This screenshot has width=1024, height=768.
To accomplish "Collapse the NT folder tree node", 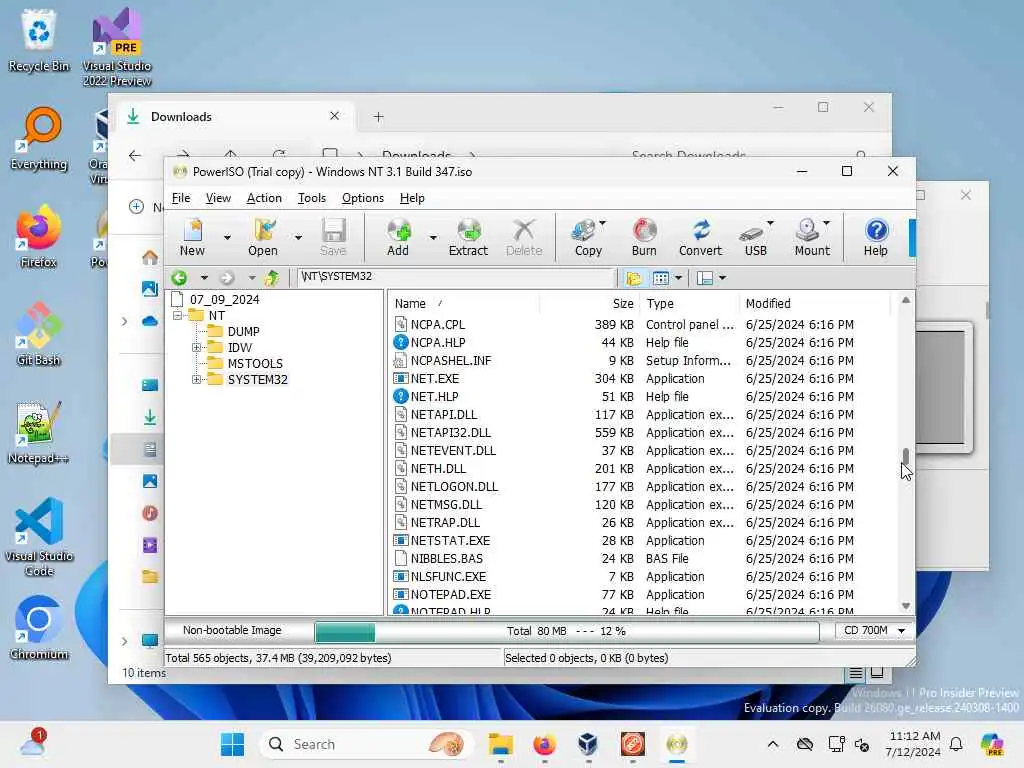I will (x=178, y=315).
